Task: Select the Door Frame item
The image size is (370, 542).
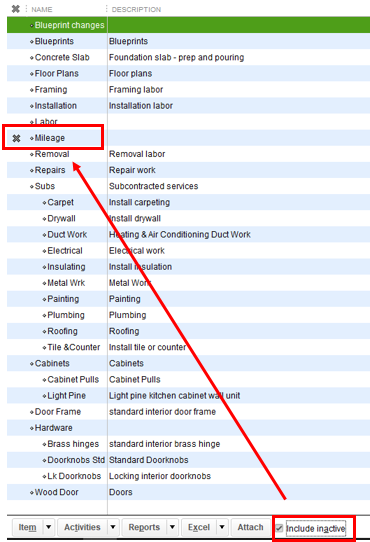Action: (x=58, y=412)
